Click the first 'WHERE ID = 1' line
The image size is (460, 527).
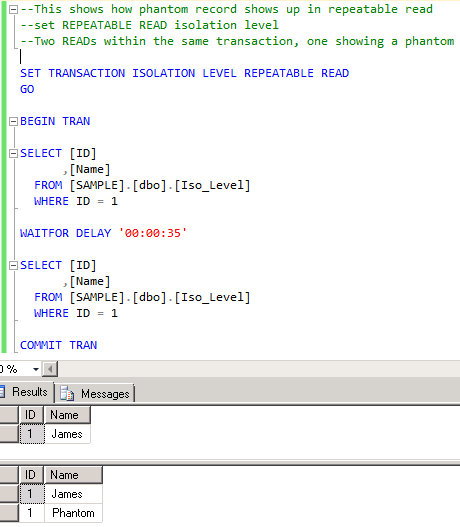[x=76, y=201]
